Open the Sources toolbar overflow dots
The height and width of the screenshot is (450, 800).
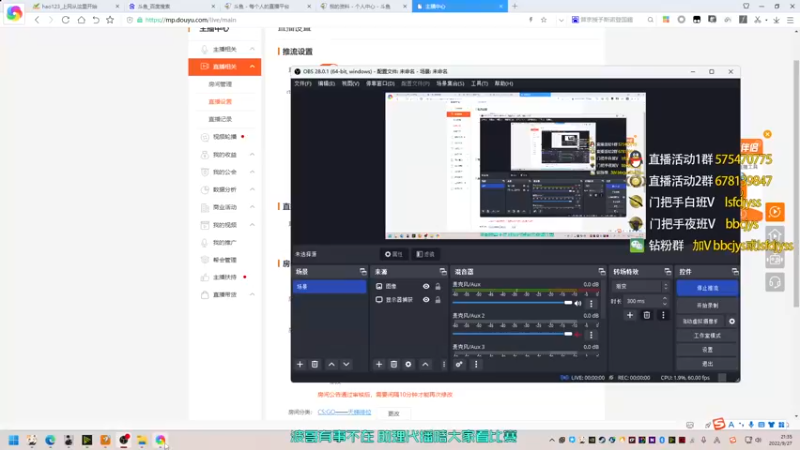443,364
